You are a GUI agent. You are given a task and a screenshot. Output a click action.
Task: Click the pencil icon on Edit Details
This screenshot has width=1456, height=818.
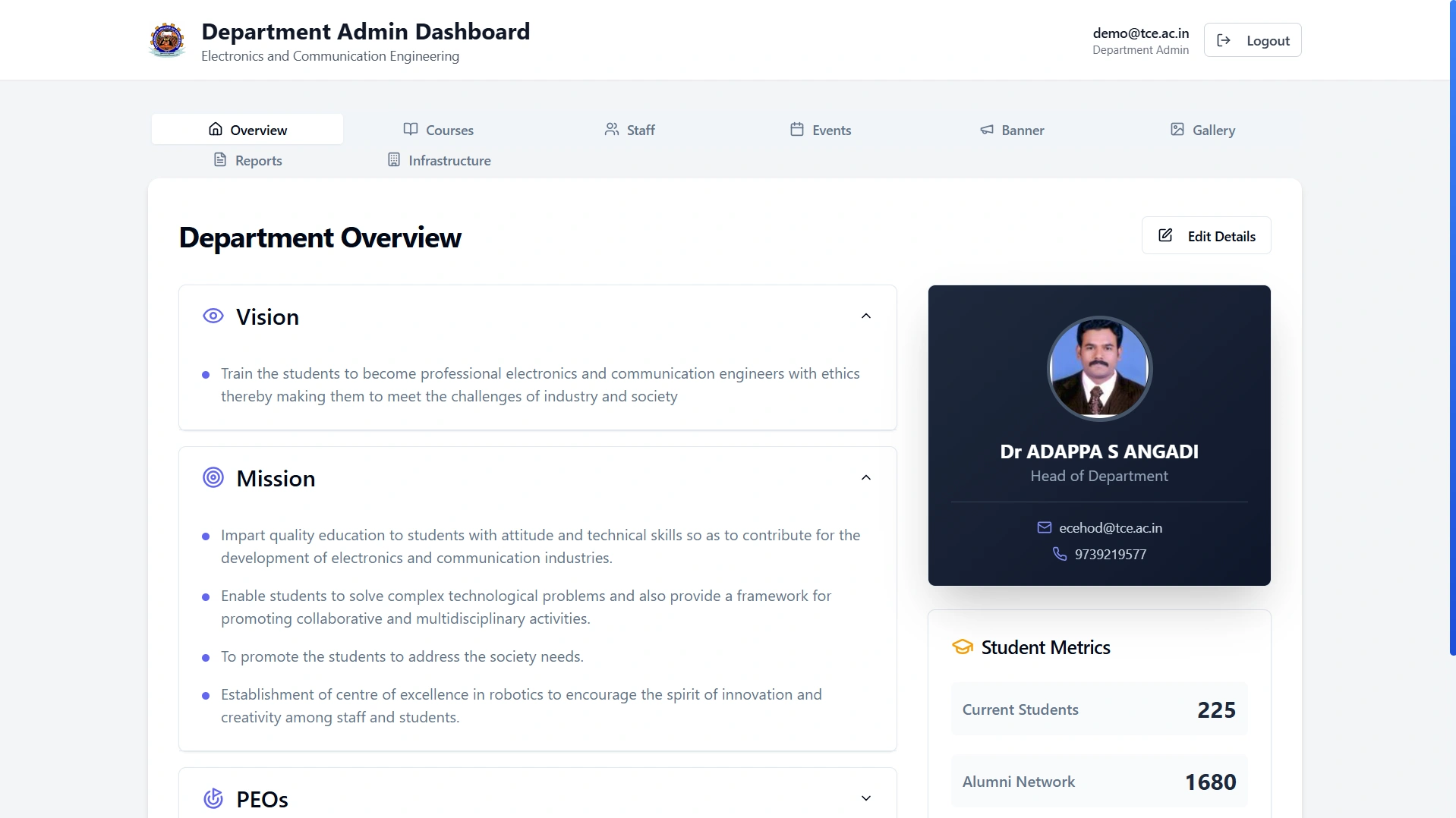[1165, 235]
